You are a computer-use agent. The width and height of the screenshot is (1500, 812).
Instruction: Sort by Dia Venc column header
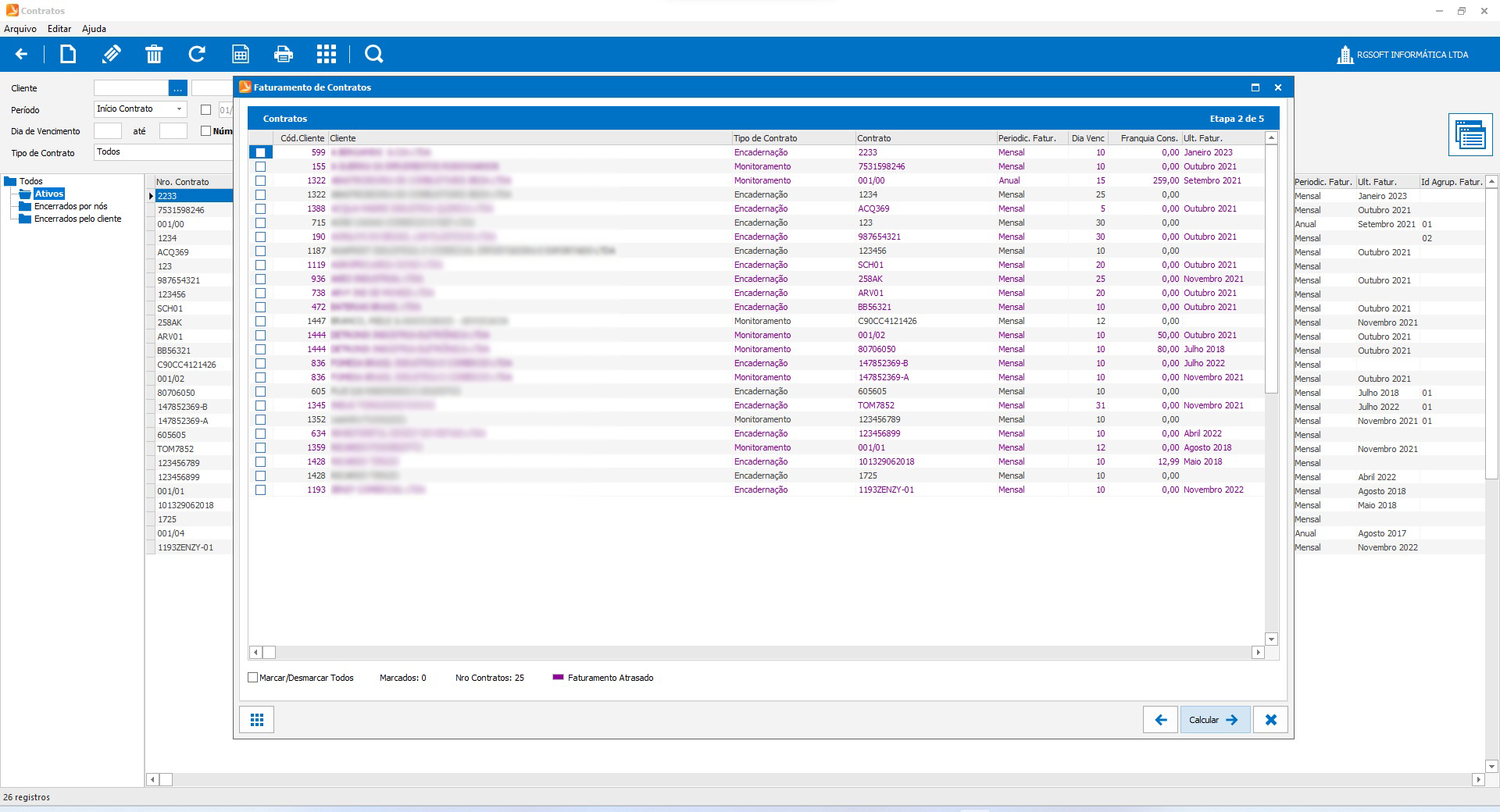(1087, 138)
